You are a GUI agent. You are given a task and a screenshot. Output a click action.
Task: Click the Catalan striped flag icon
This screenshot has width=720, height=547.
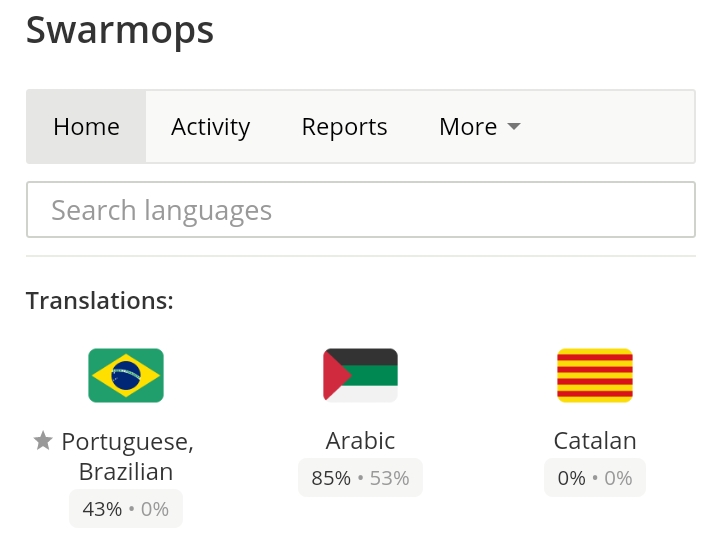[595, 375]
